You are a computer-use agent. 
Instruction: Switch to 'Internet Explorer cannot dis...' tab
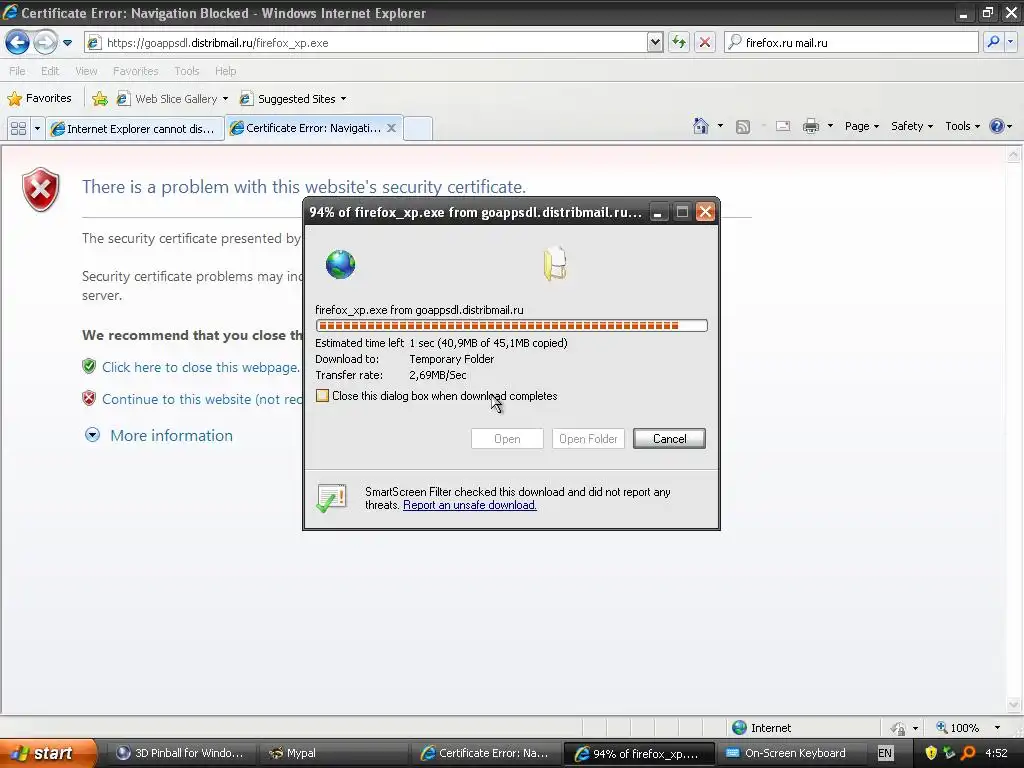135,129
